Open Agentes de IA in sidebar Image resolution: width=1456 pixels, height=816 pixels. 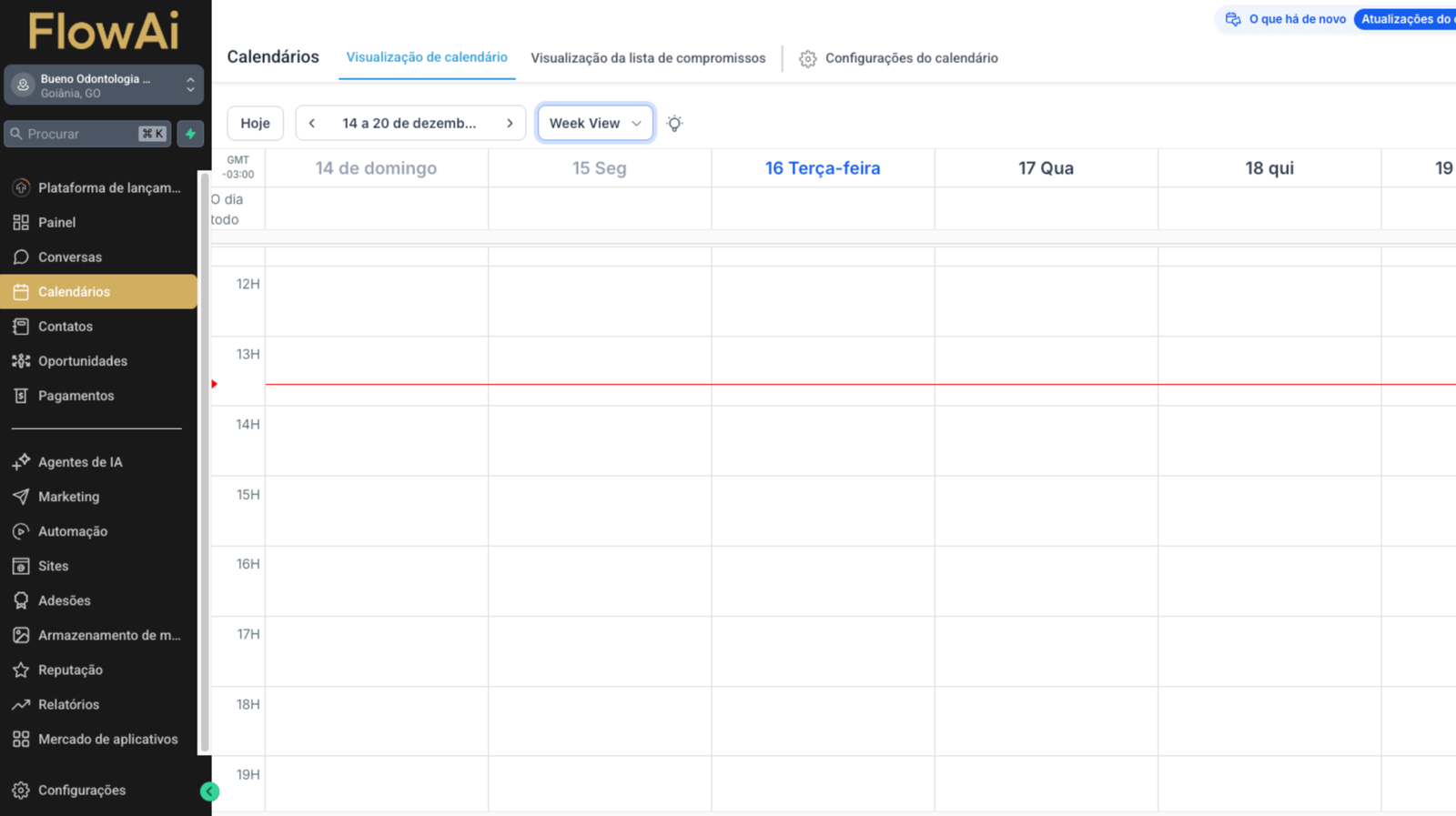tap(80, 462)
